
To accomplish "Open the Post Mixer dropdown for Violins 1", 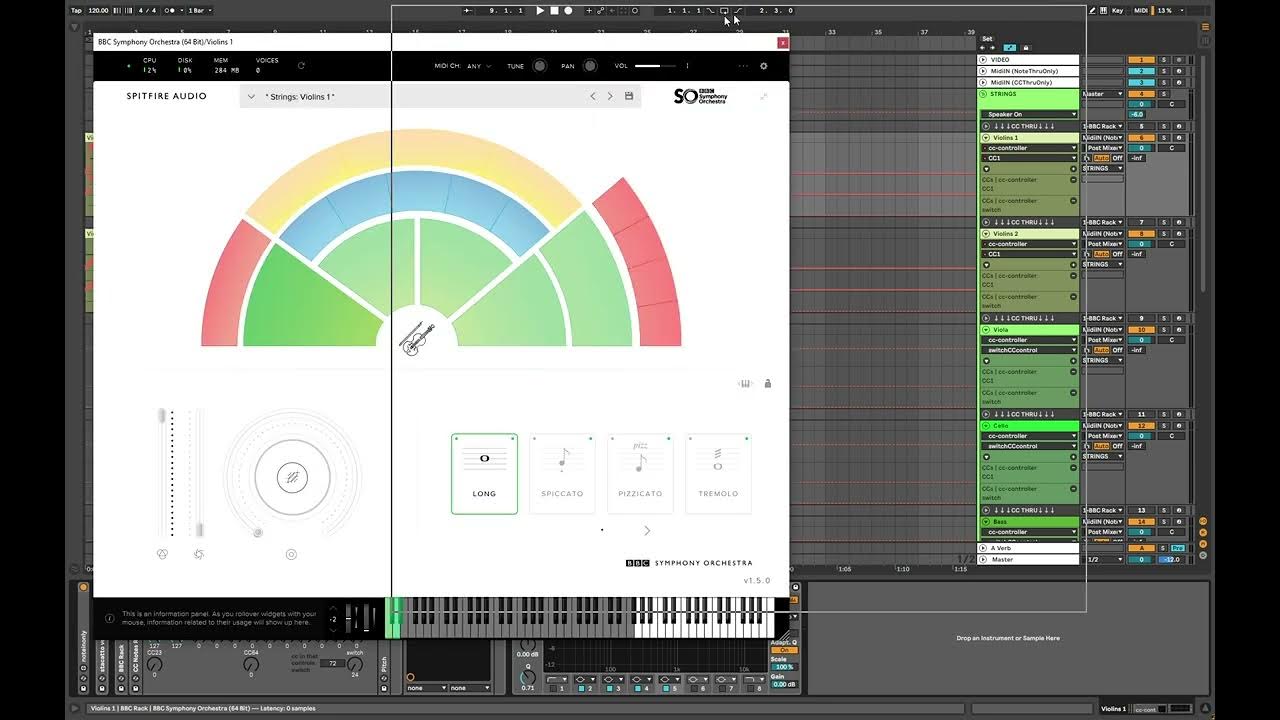I will pyautogui.click(x=1103, y=148).
